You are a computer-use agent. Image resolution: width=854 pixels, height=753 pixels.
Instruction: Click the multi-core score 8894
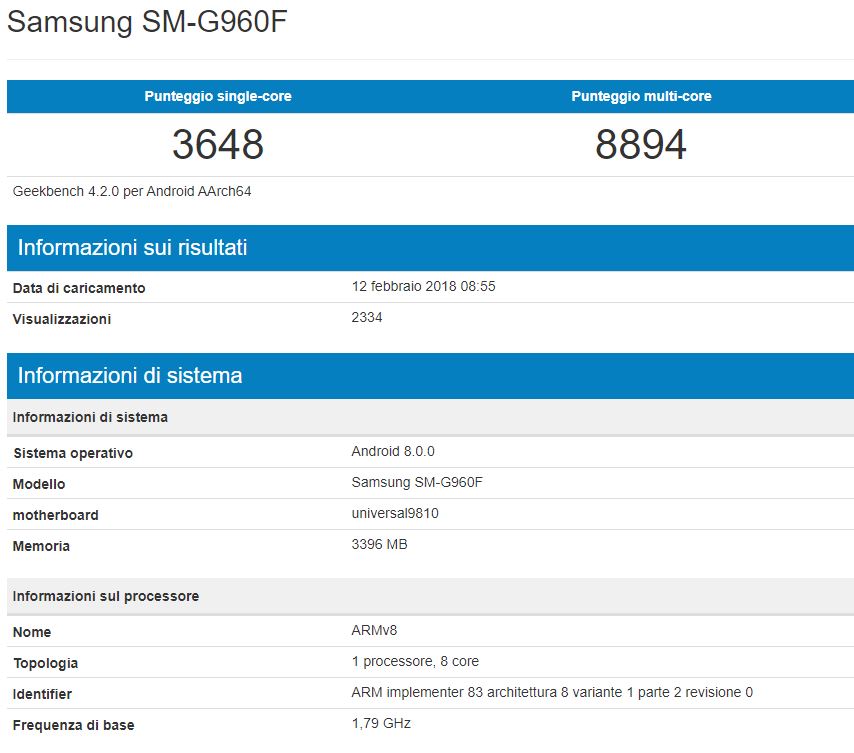(x=641, y=145)
